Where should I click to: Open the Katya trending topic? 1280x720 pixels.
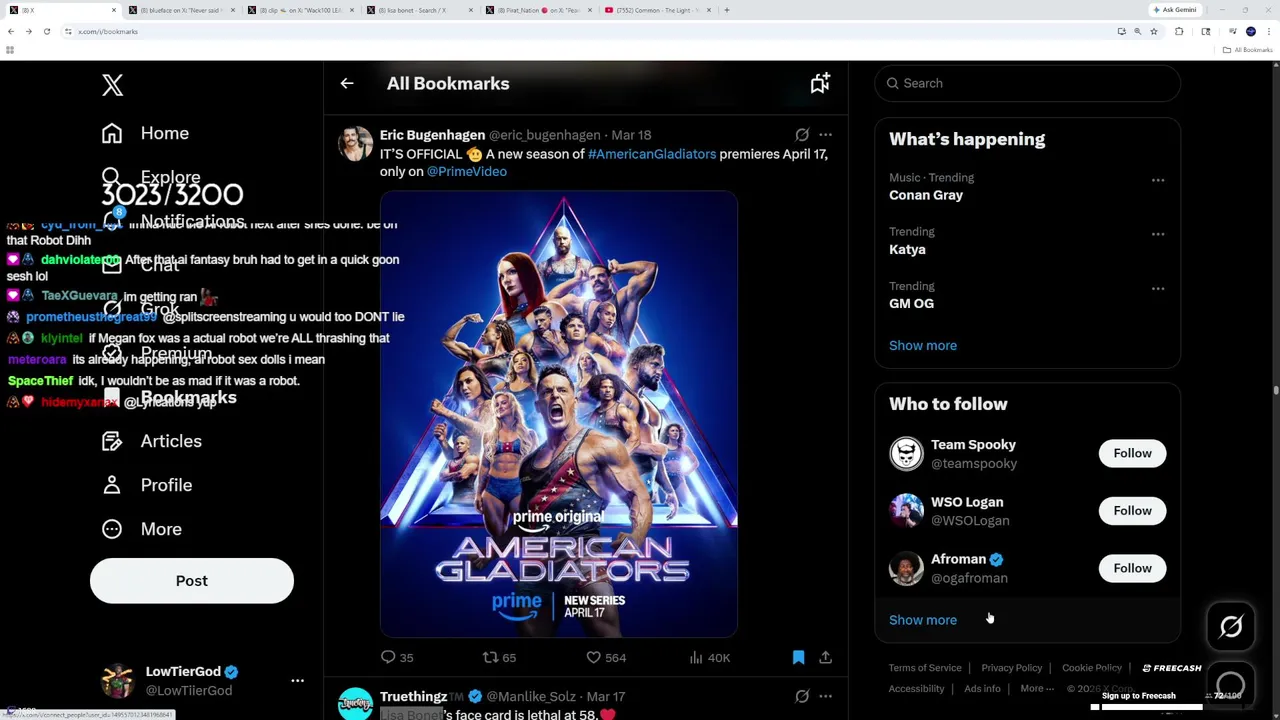pyautogui.click(x=907, y=249)
